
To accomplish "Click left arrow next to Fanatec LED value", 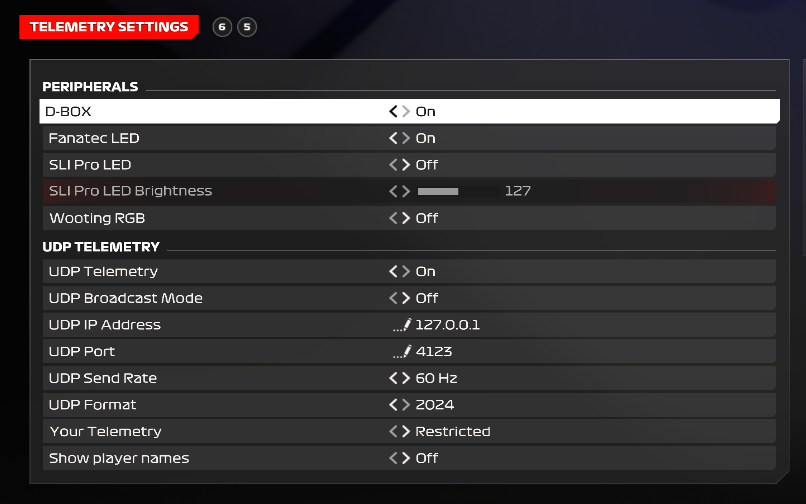I will point(394,138).
